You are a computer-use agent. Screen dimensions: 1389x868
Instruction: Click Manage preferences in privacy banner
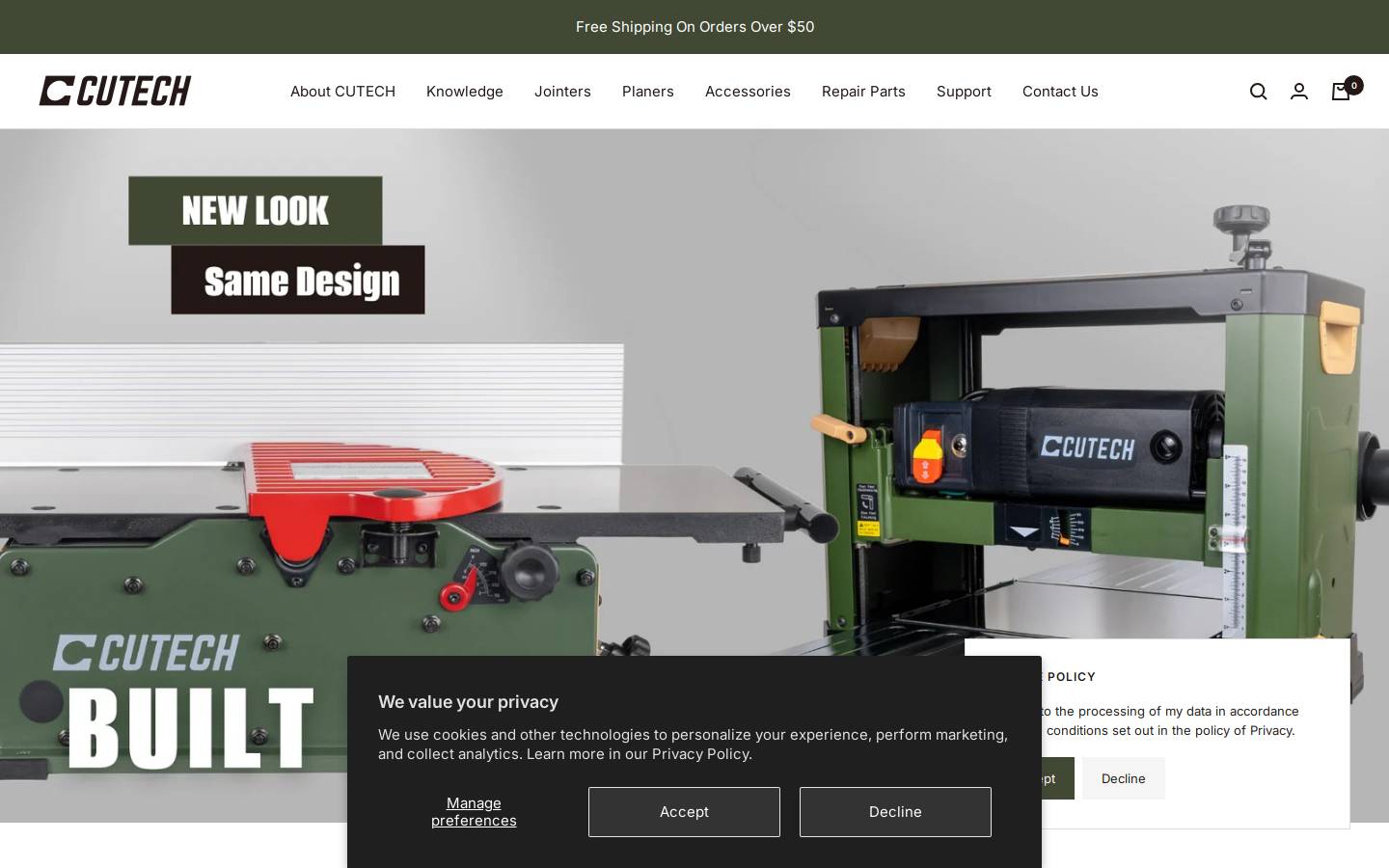click(x=474, y=812)
